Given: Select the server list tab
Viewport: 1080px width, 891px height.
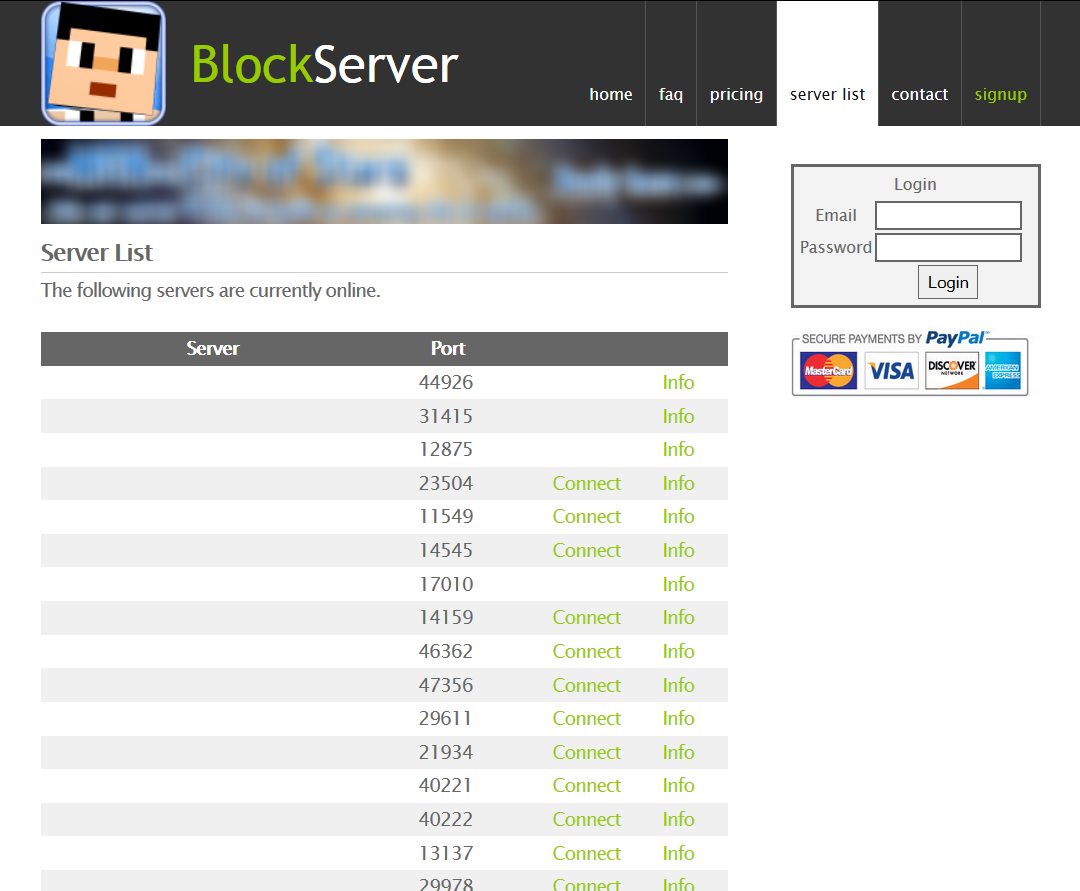Looking at the screenshot, I should point(827,94).
